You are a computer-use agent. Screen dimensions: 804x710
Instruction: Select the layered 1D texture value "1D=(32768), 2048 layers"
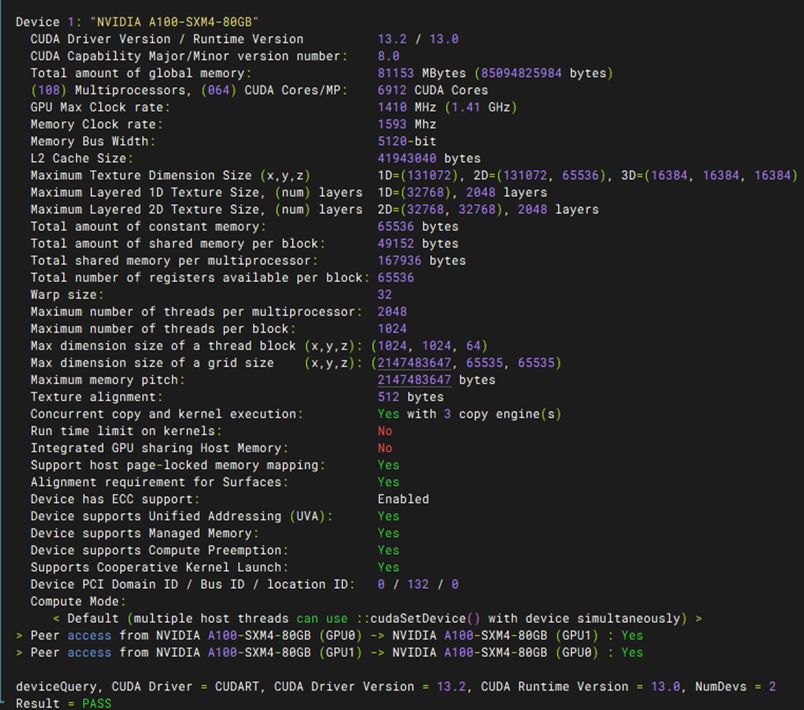463,192
